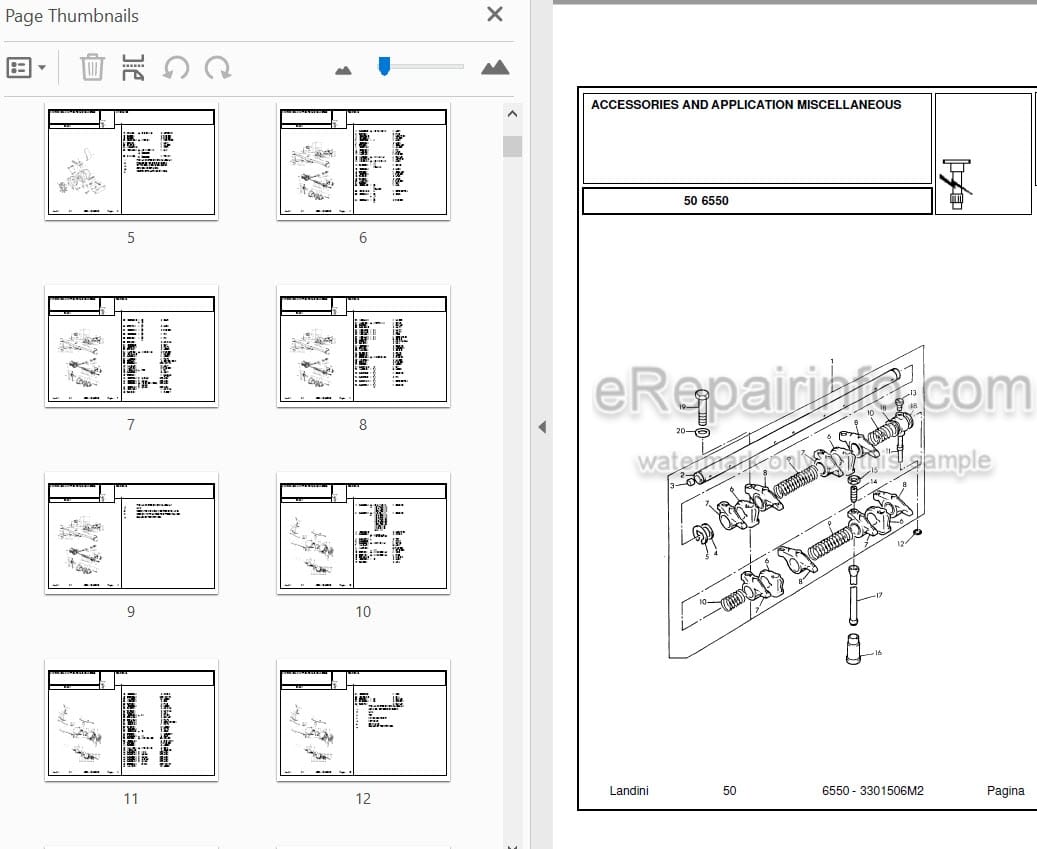Adjust the thumbnail size slider handle
Screen dimensions: 1037x849
coord(384,65)
